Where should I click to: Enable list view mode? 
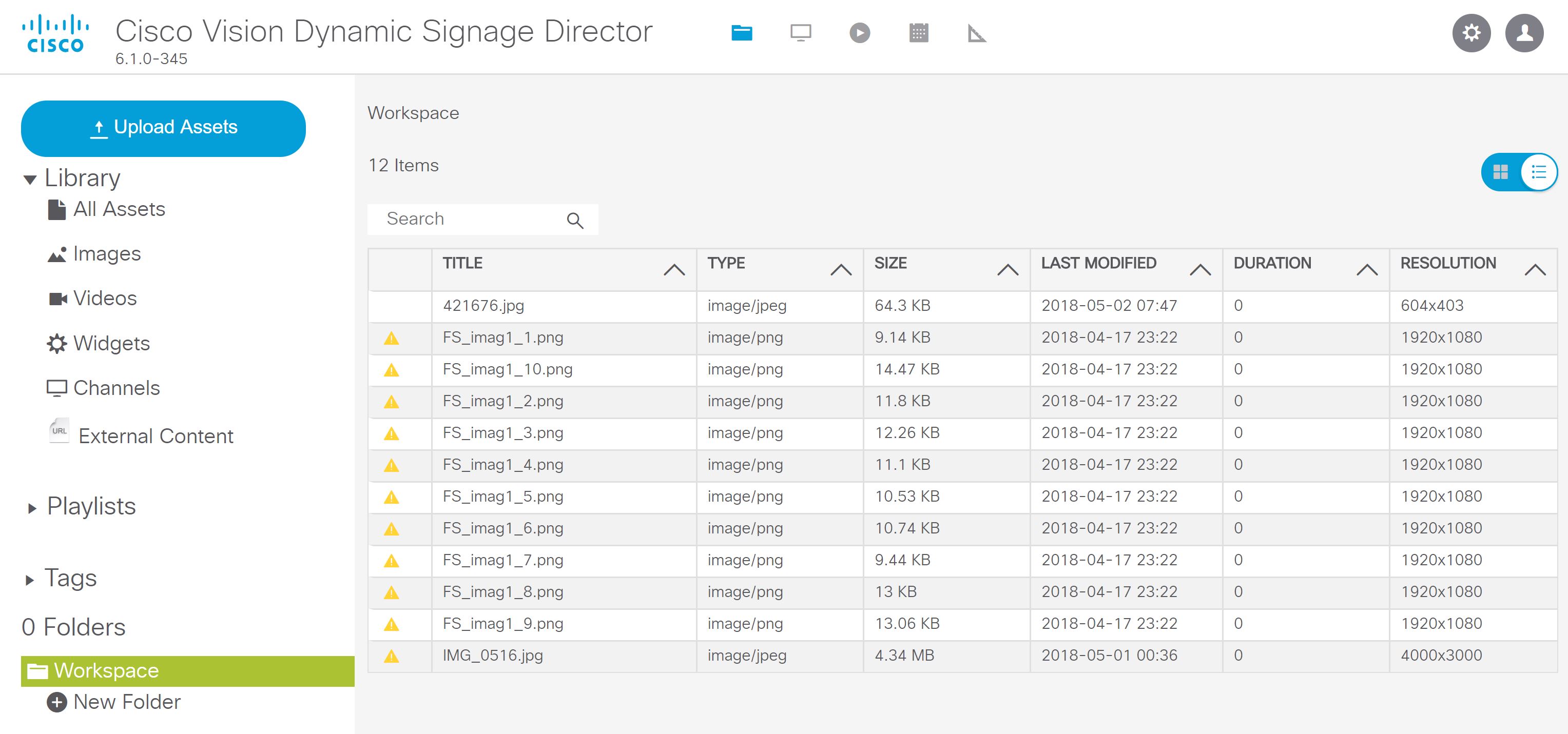pyautogui.click(x=1538, y=172)
